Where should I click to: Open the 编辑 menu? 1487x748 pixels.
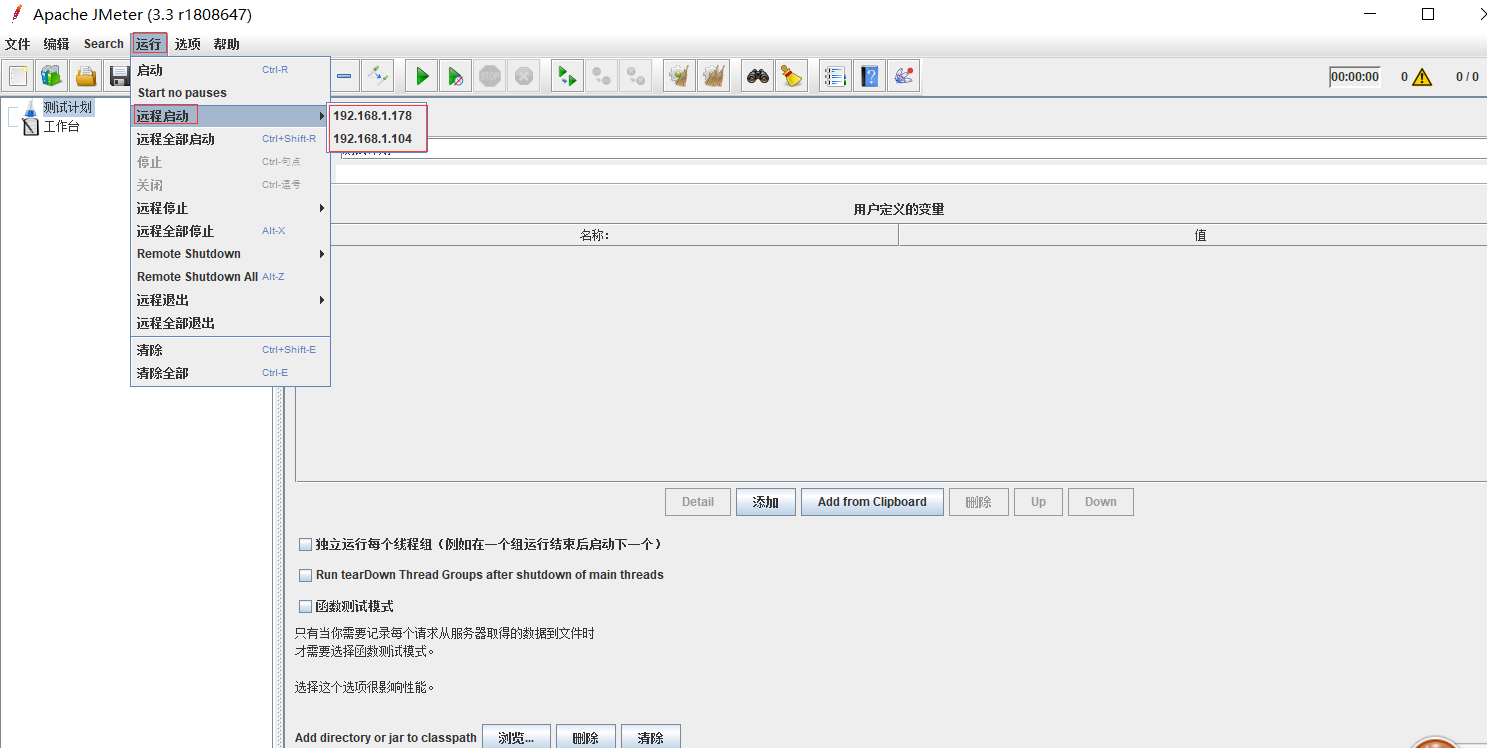[x=57, y=44]
